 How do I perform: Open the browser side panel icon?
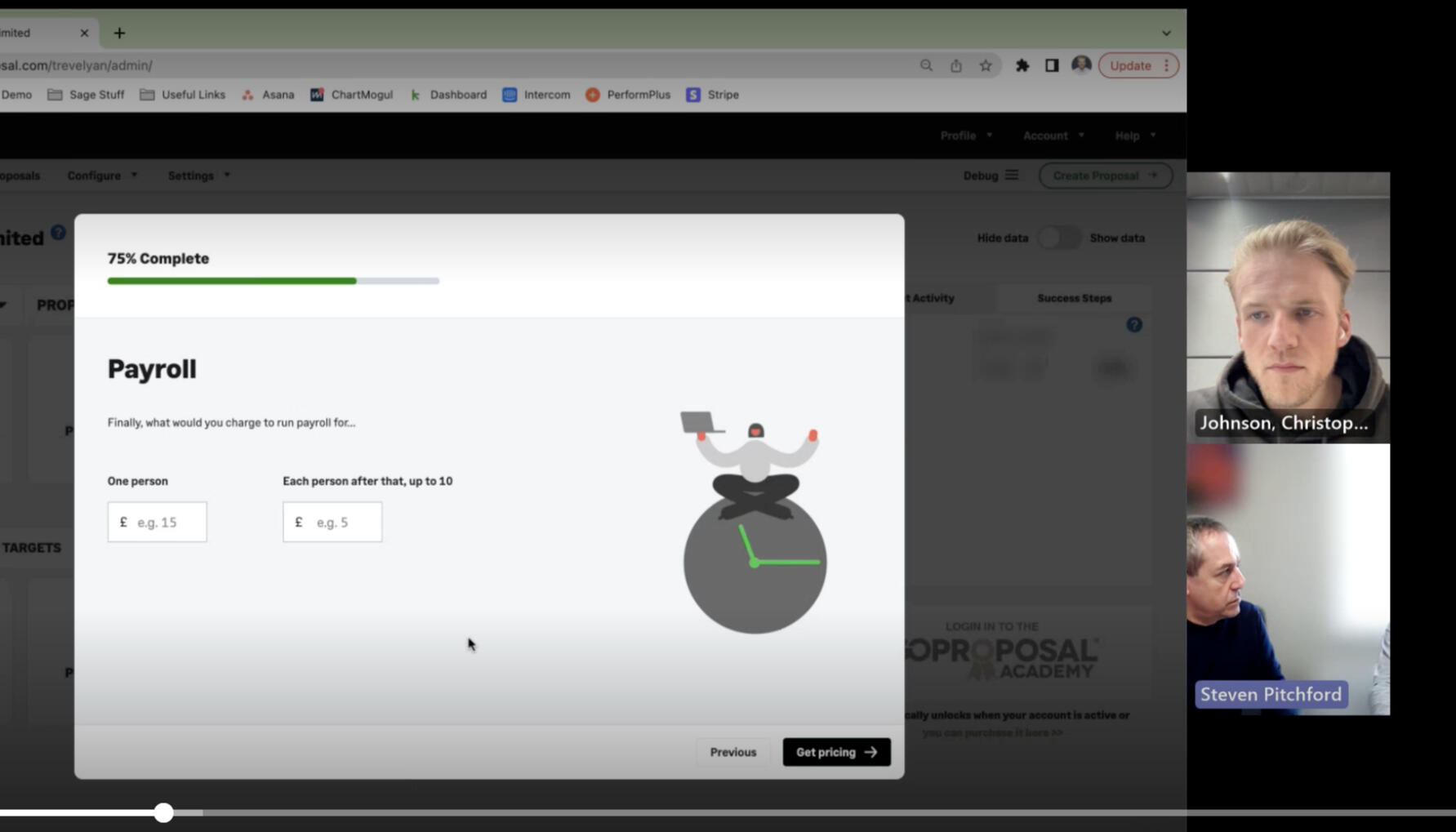pos(1052,65)
